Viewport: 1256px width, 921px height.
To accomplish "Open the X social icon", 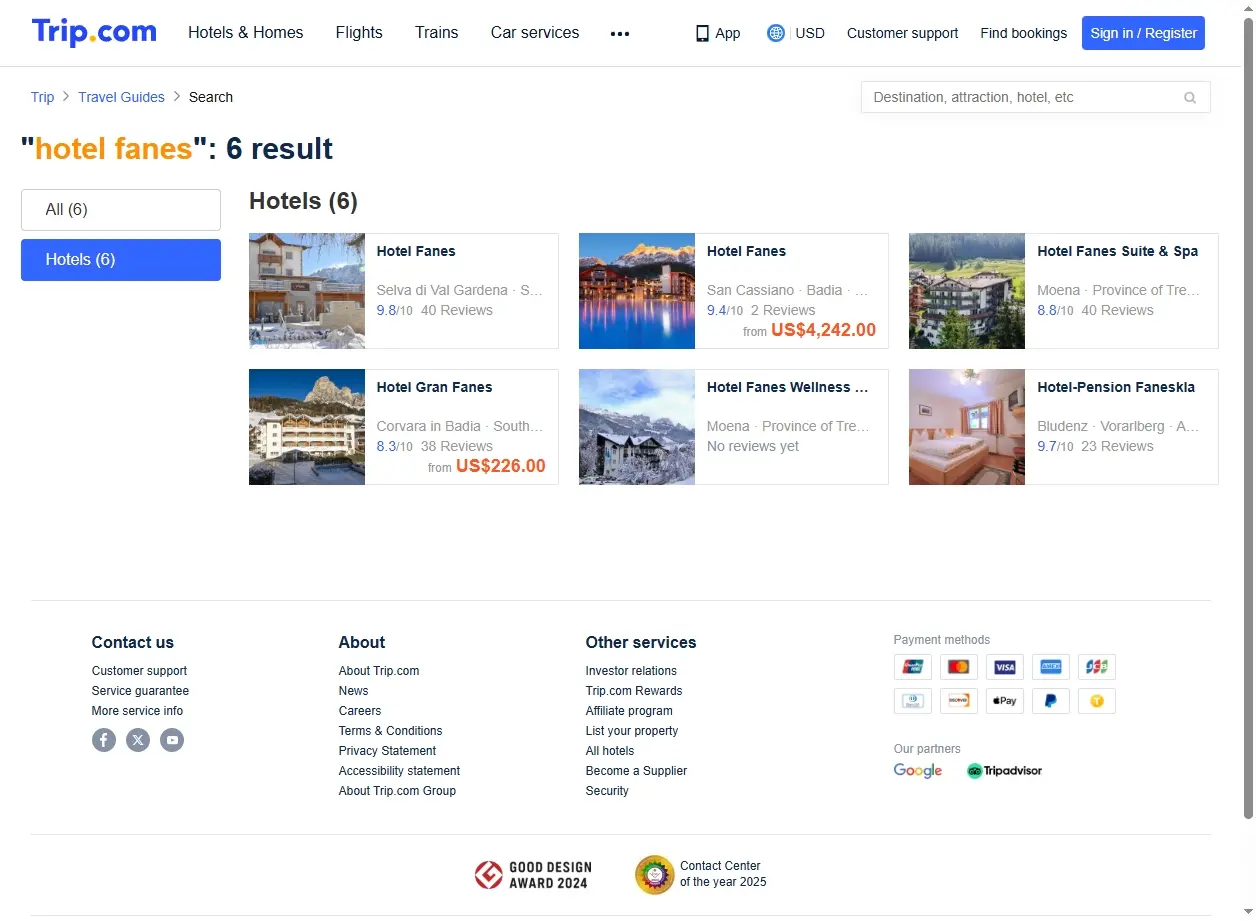I will (x=138, y=740).
